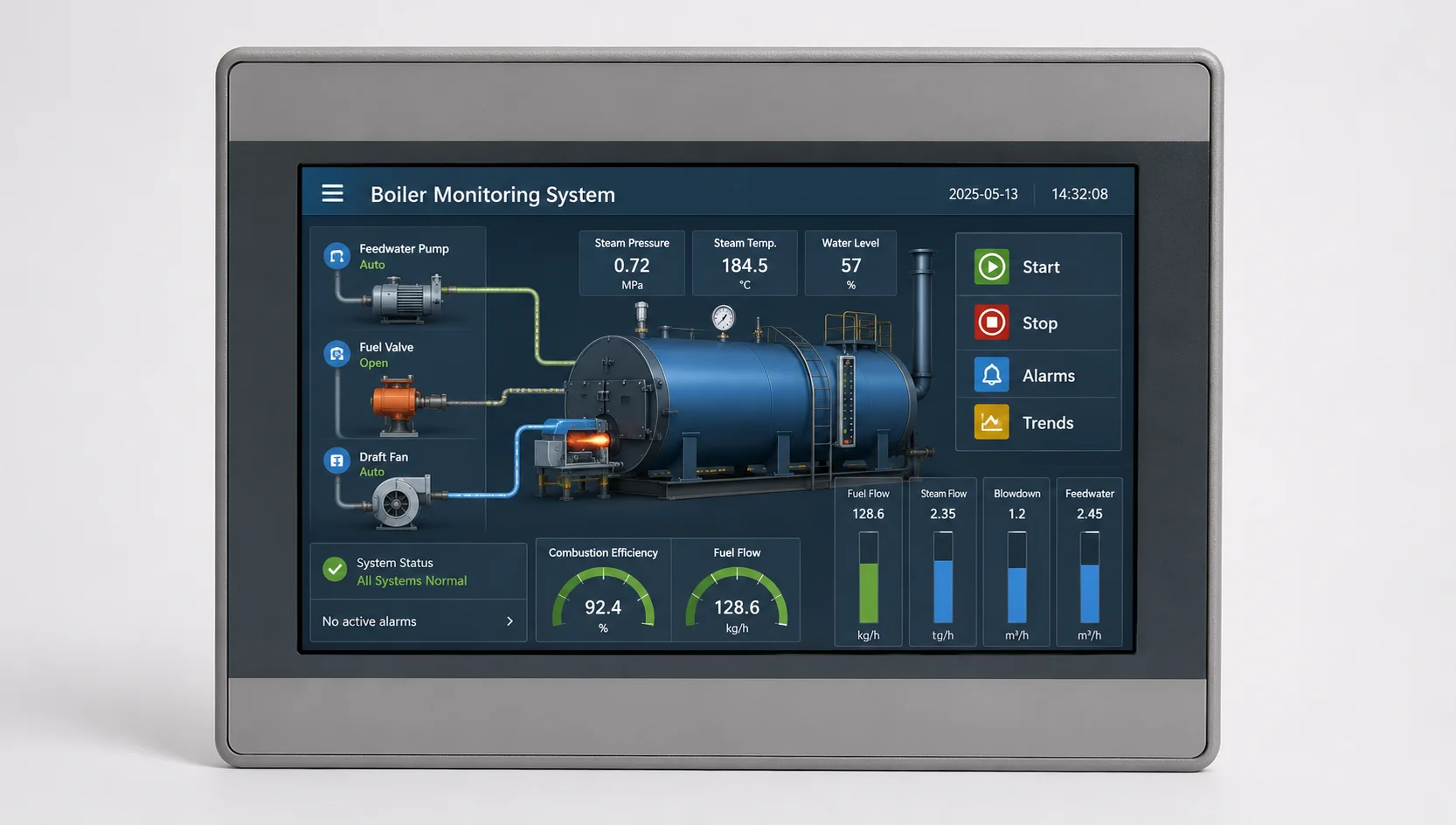Click the Feedwater Pump Auto mode text
Viewport: 1456px width, 825px height.
point(372,265)
